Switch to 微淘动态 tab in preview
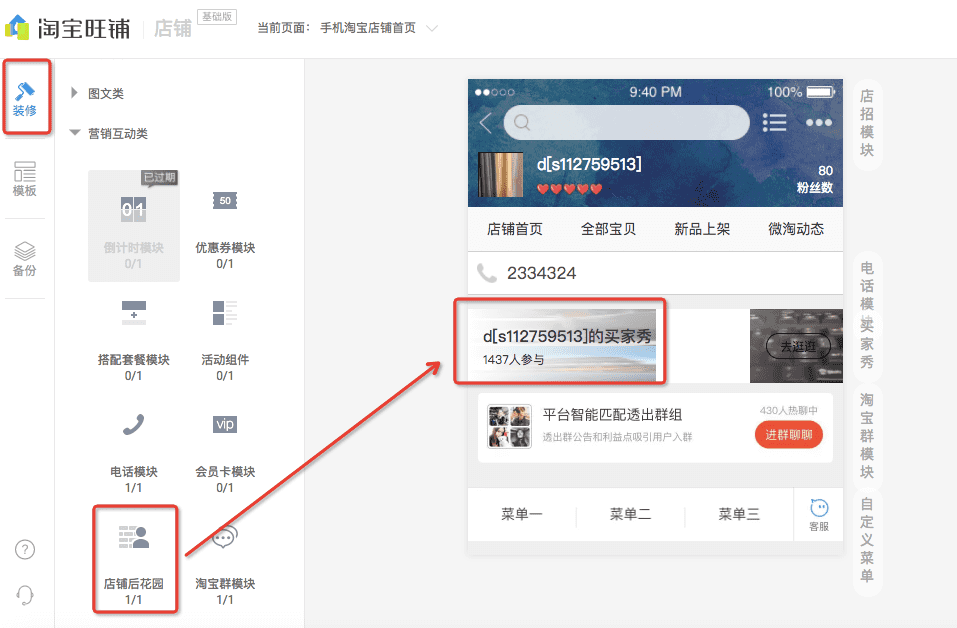 click(796, 229)
